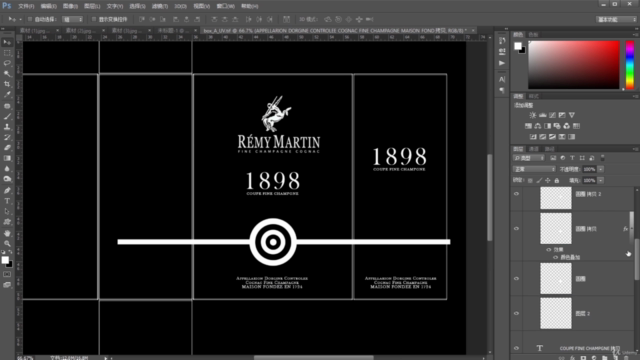640x360 pixels.
Task: Select the Brush tool
Action: [7, 116]
